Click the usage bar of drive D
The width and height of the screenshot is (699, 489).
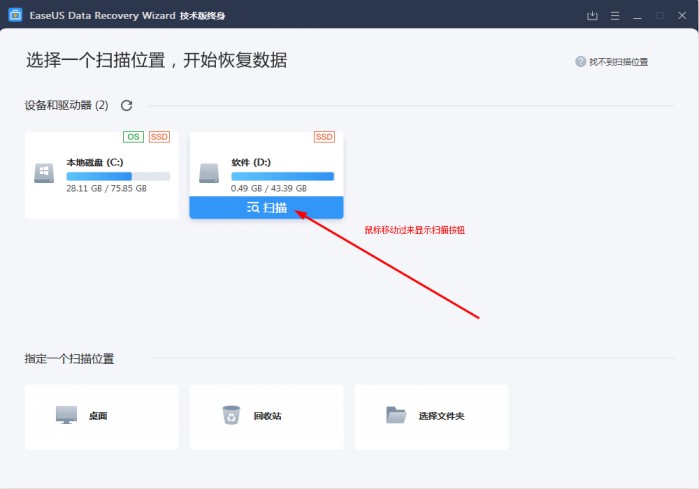pyautogui.click(x=283, y=176)
